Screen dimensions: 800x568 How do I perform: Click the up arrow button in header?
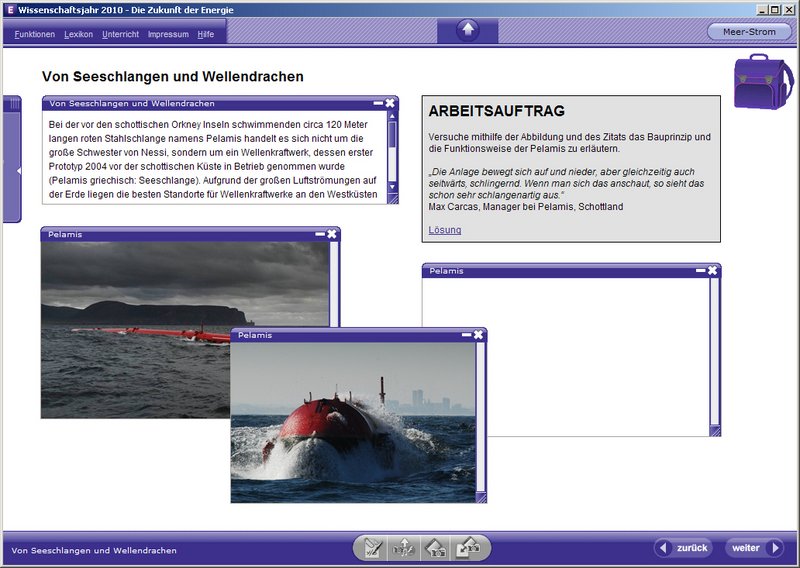click(467, 30)
